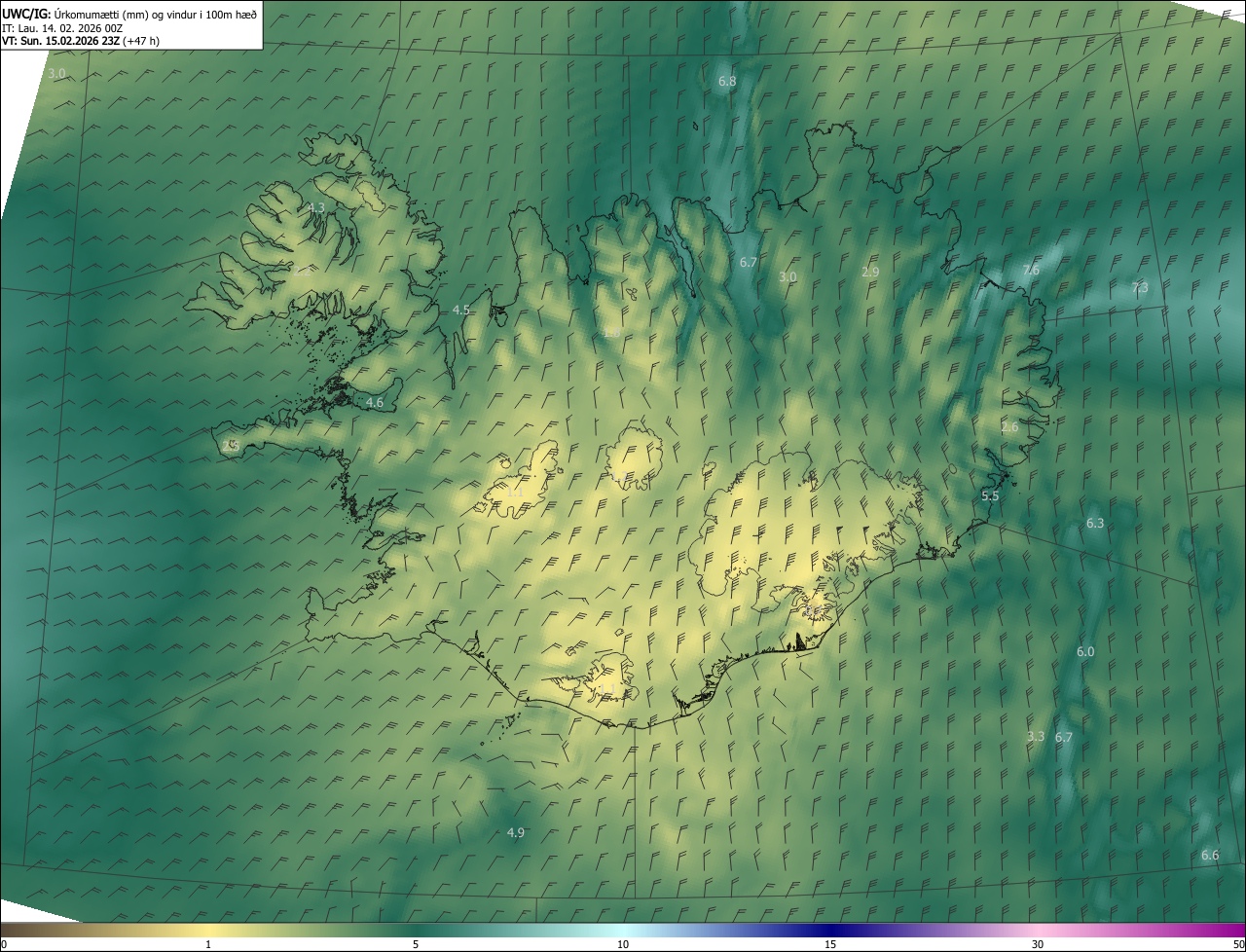The height and width of the screenshot is (952, 1246).
Task: Click the dark blue color bar segment above 15
Action: (830, 931)
